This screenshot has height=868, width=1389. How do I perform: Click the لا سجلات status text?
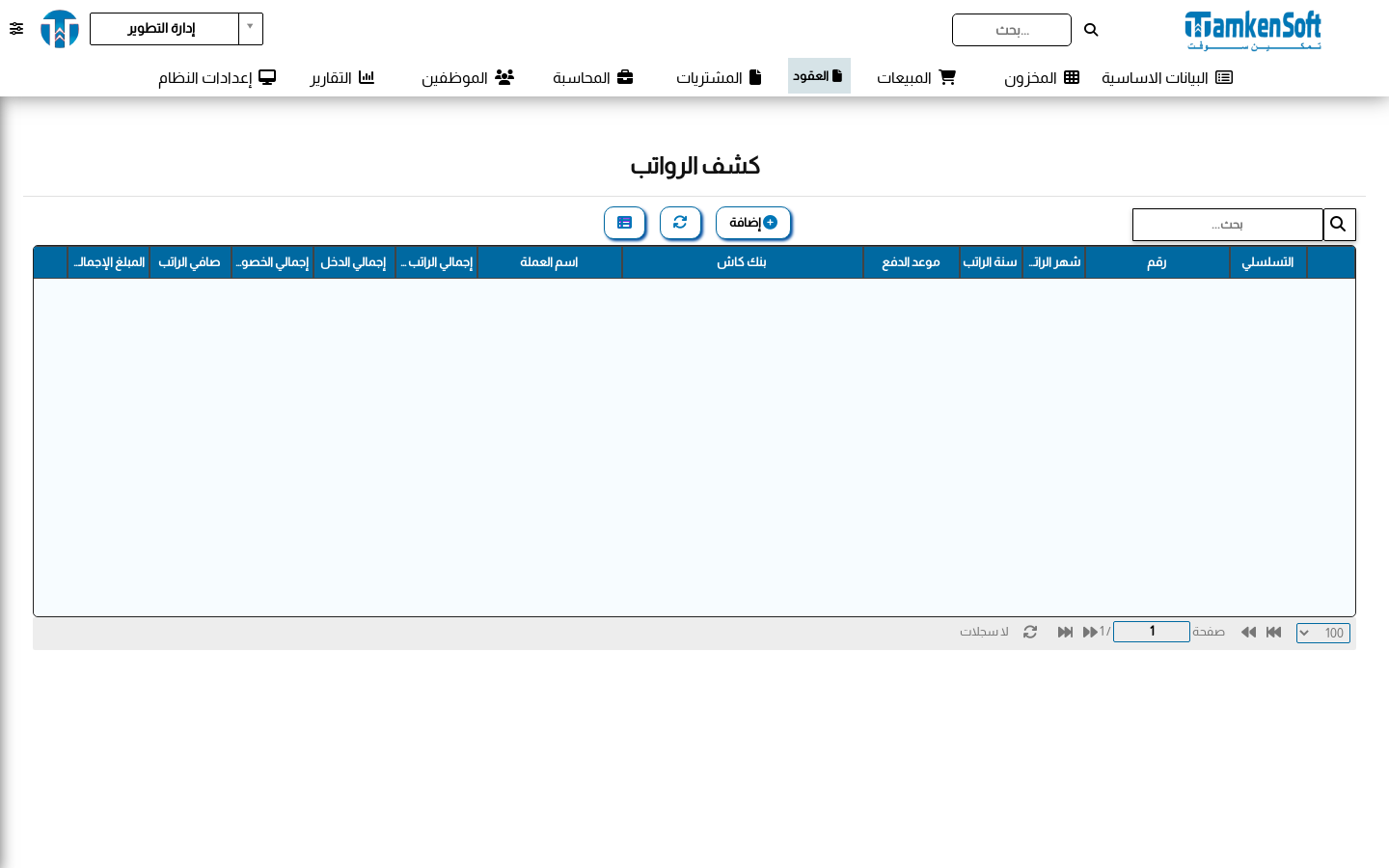click(984, 632)
